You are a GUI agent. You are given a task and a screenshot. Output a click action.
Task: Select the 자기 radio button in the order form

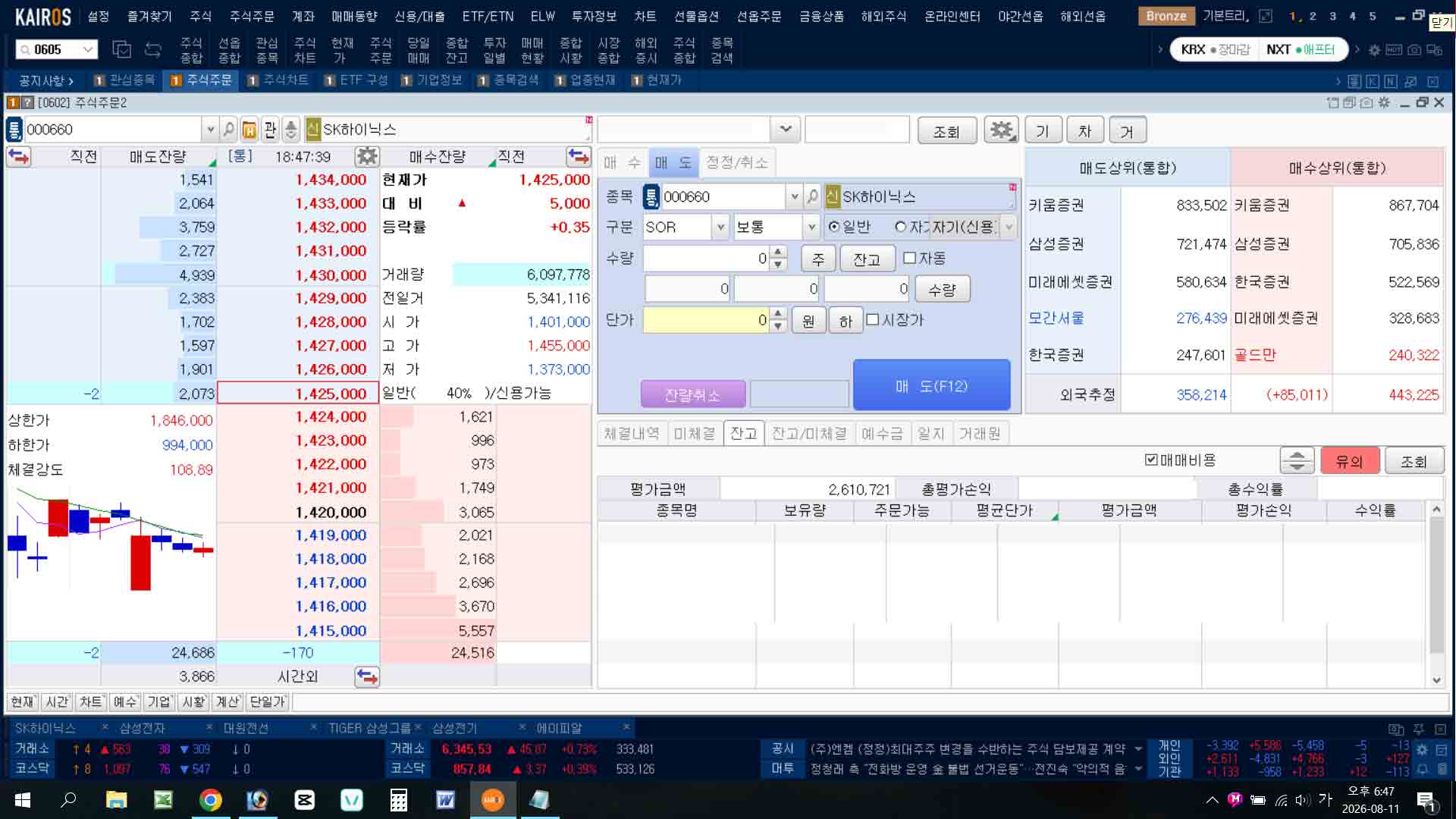[900, 227]
